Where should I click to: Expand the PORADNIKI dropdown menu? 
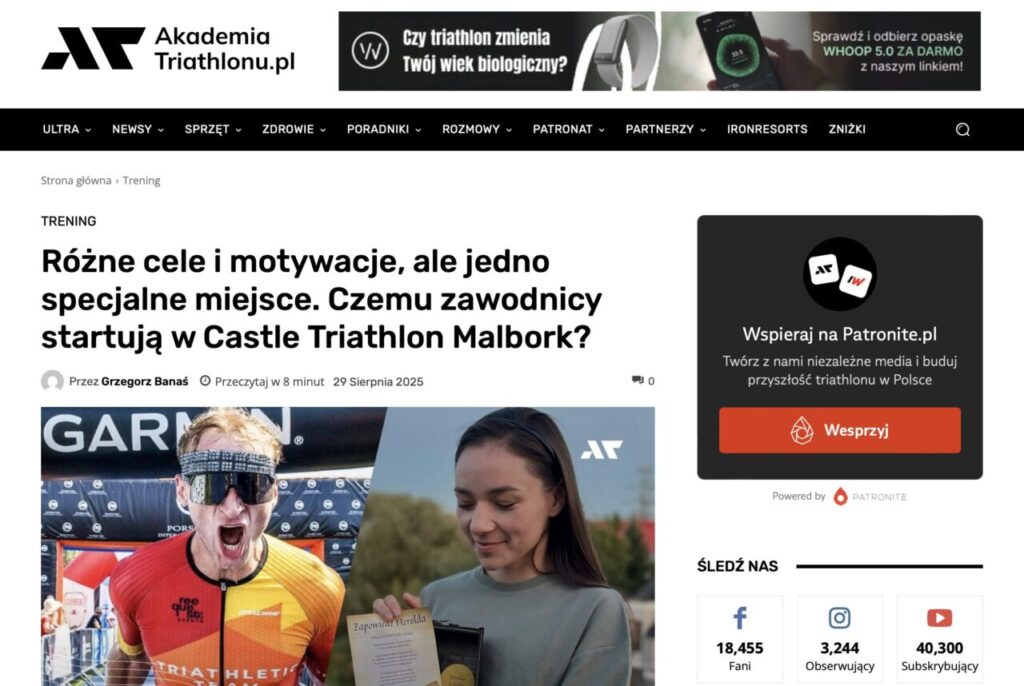pos(384,129)
